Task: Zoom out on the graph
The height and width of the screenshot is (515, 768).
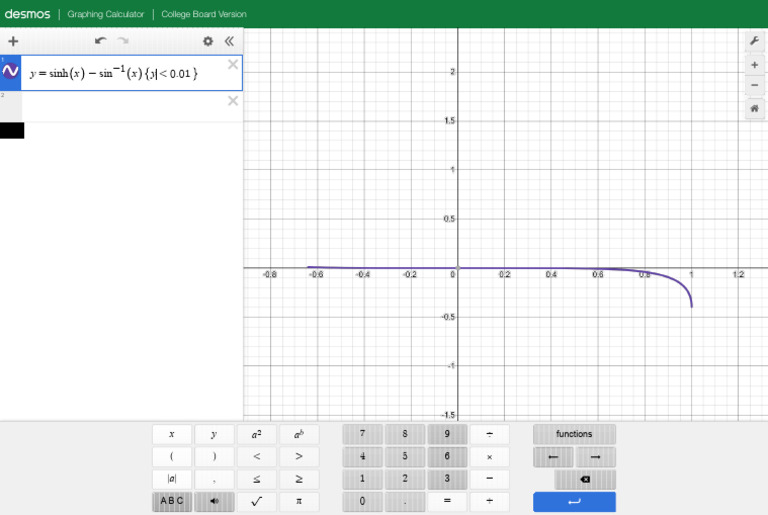Action: click(754, 85)
